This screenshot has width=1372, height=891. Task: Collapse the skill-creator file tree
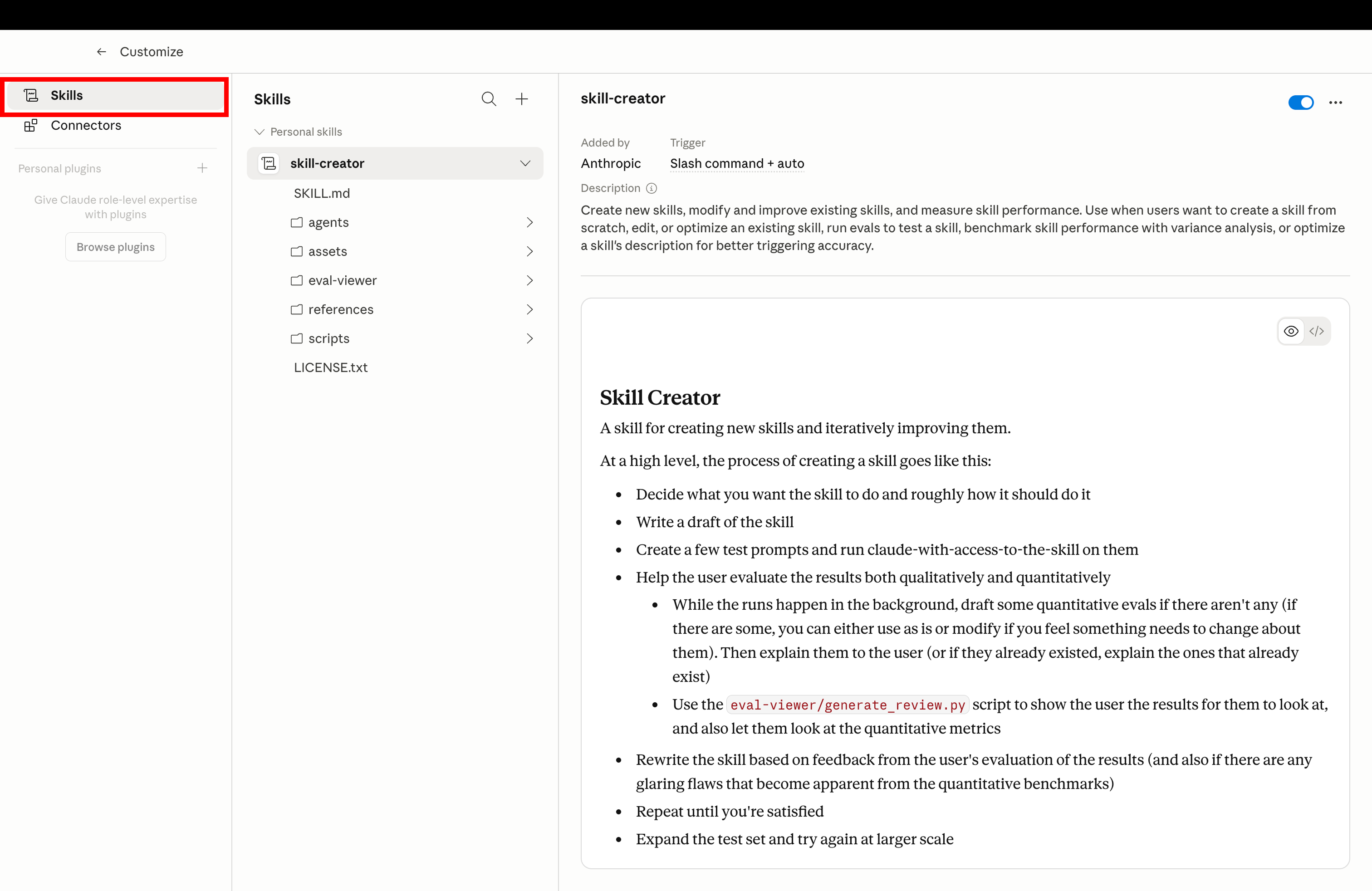524,163
